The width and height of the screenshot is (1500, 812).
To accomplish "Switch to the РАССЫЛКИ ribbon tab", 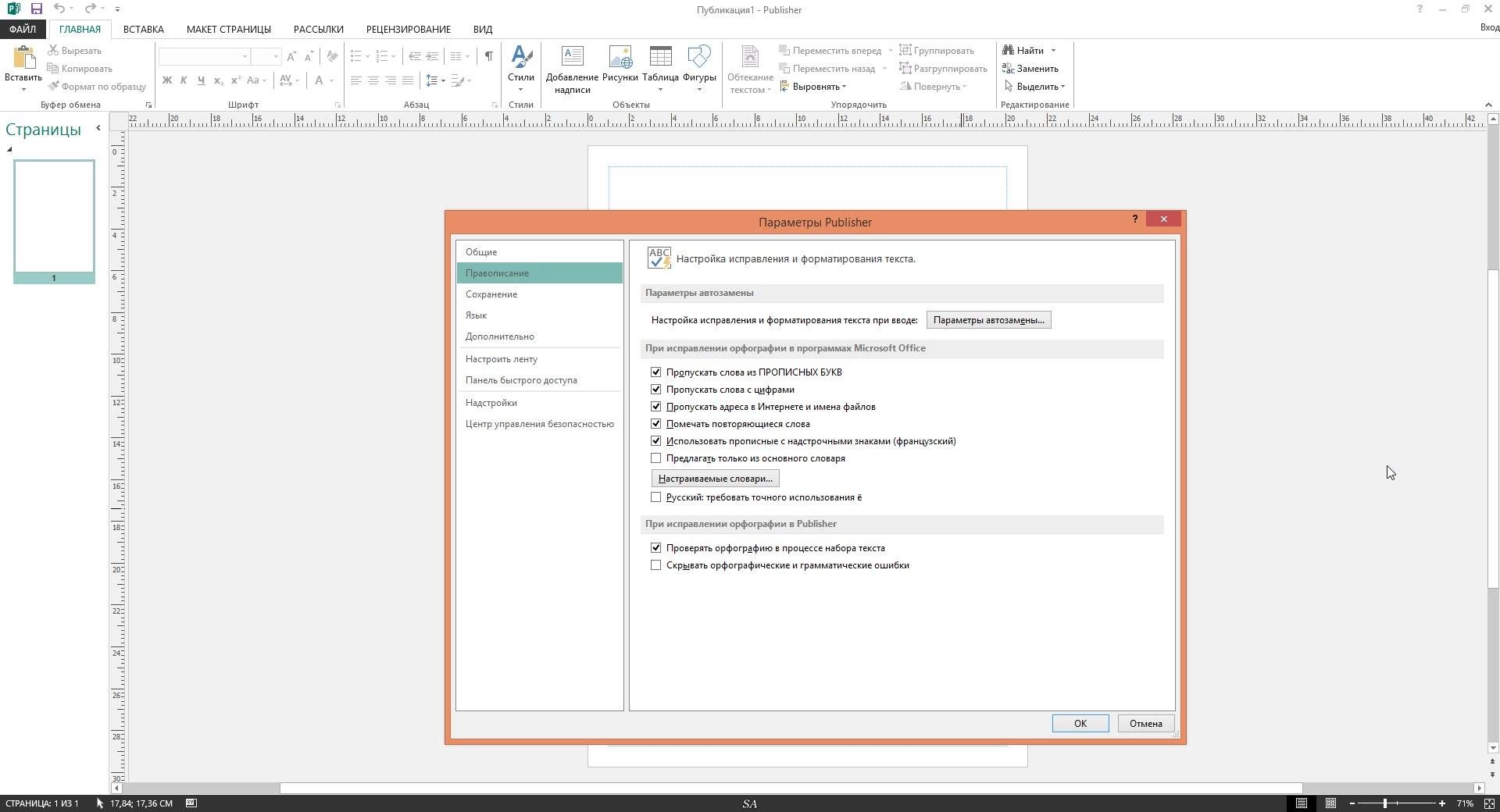I will coord(319,29).
